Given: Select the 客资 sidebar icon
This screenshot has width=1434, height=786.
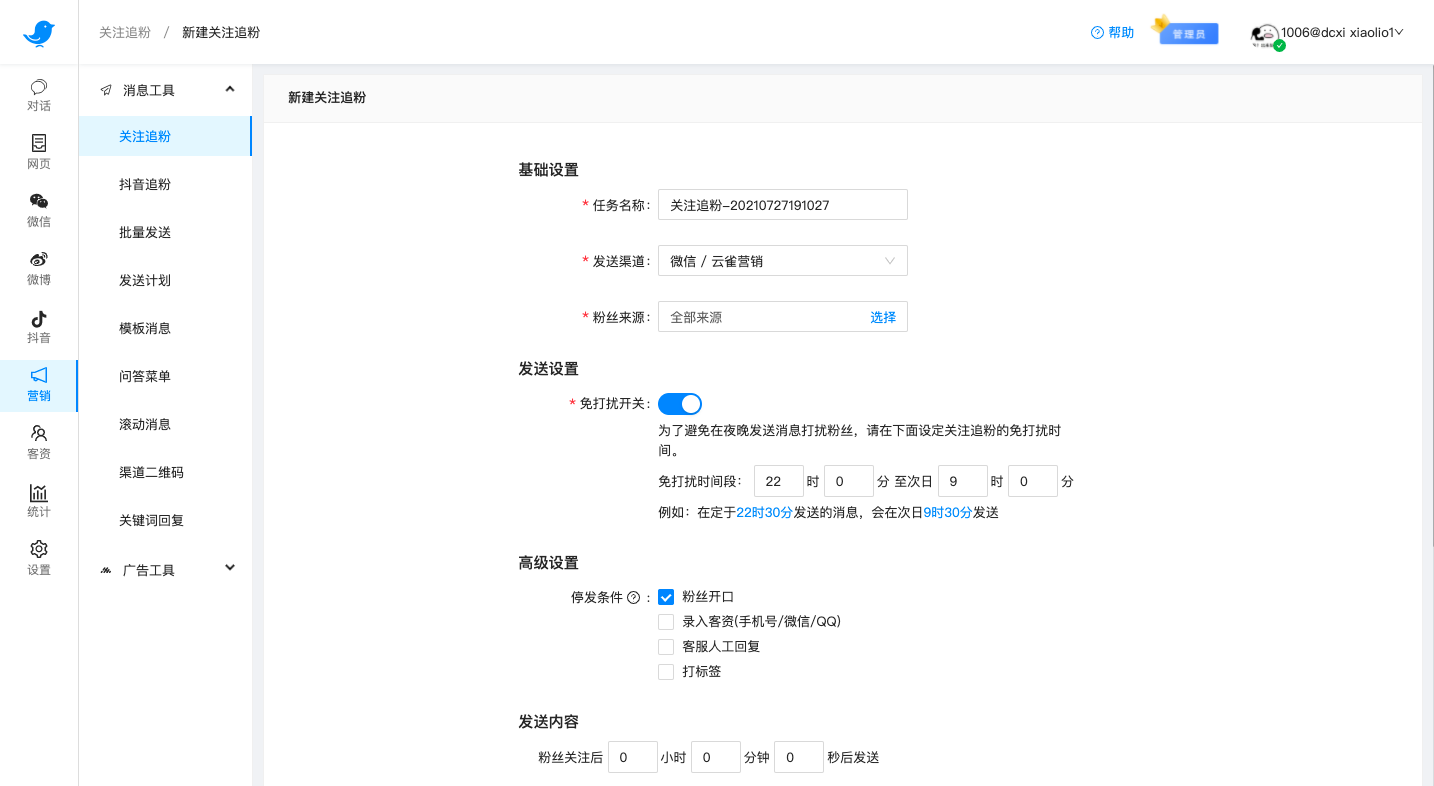Looking at the screenshot, I should (x=38, y=442).
